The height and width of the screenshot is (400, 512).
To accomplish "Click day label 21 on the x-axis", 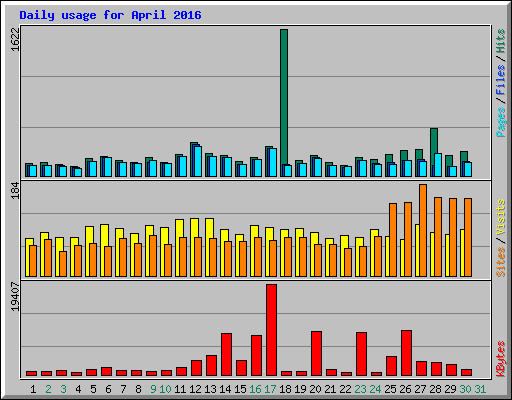I will point(330,389).
